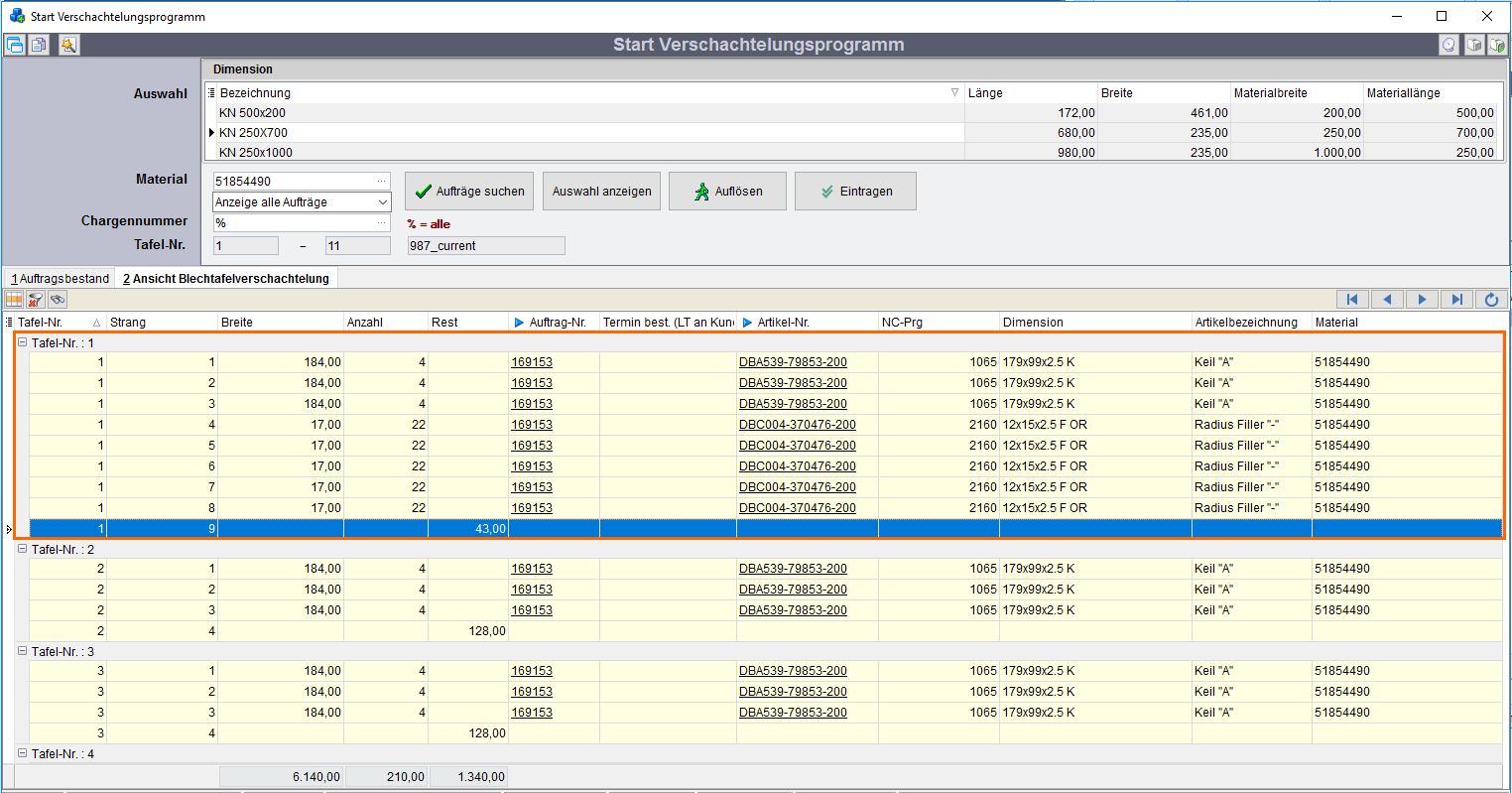Click the Aufträge suchen button
Image resolution: width=1512 pixels, height=793 pixels.
(x=469, y=192)
